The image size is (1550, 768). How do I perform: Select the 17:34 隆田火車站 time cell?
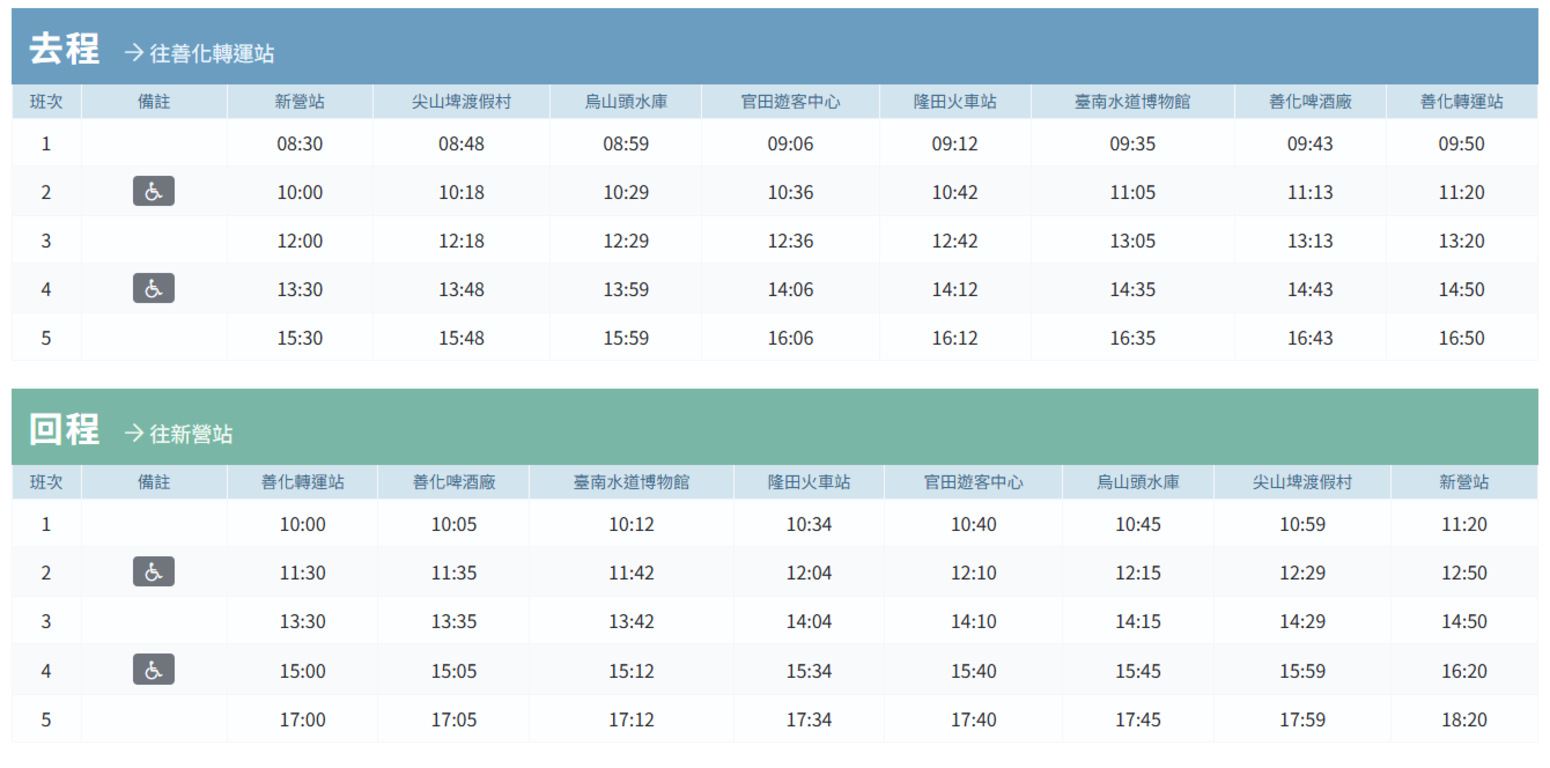point(809,720)
